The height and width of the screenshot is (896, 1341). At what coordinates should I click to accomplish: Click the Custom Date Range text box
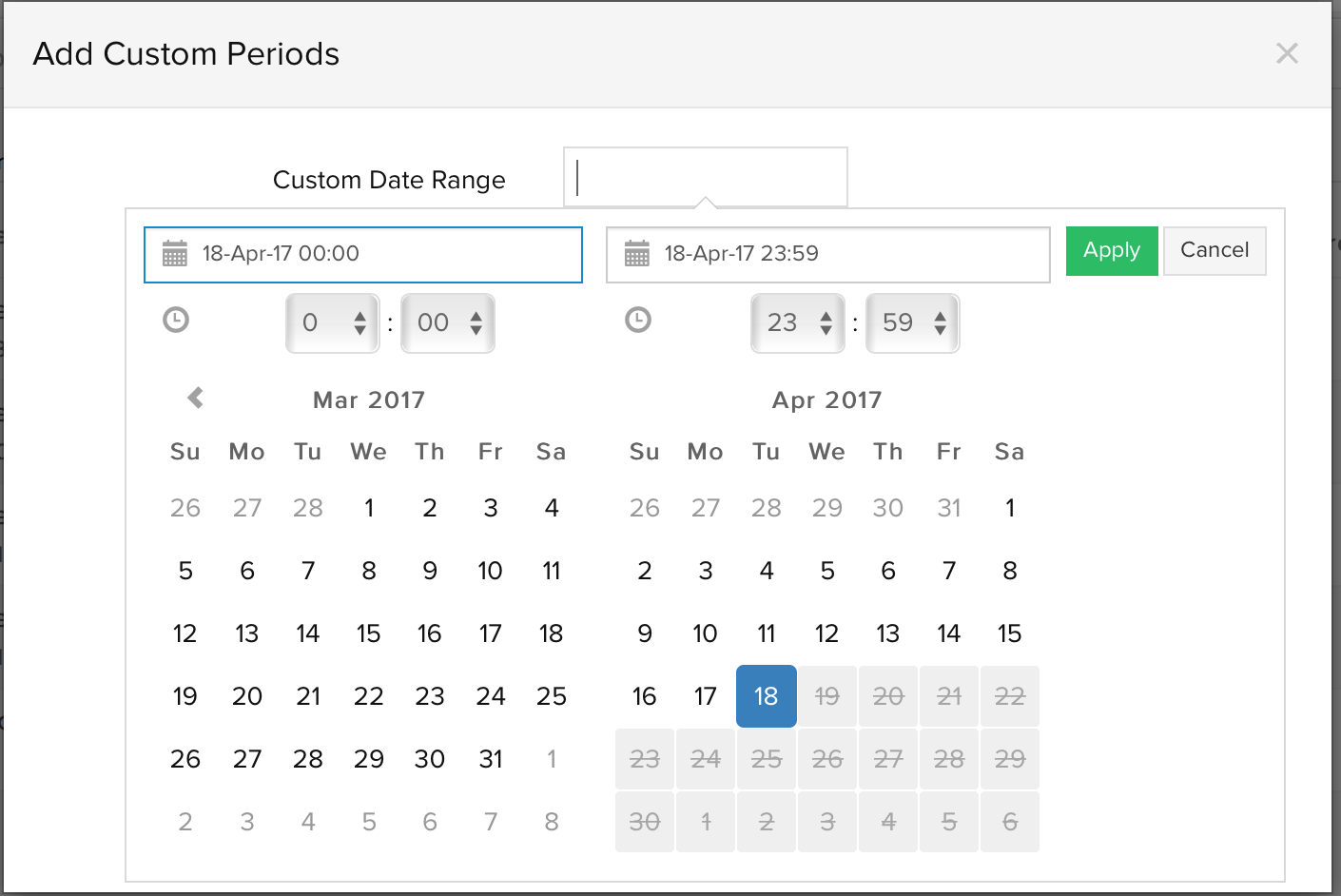[705, 177]
